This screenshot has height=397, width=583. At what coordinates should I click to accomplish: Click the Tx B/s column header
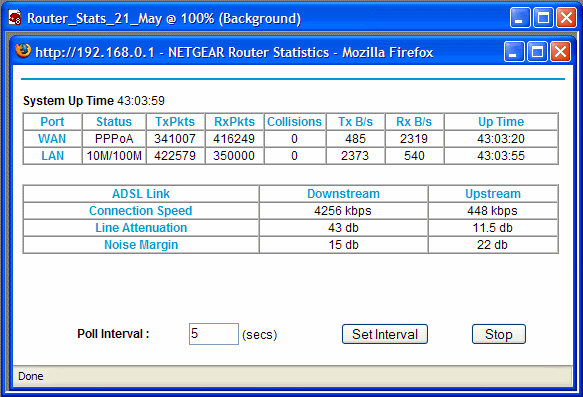click(x=355, y=122)
